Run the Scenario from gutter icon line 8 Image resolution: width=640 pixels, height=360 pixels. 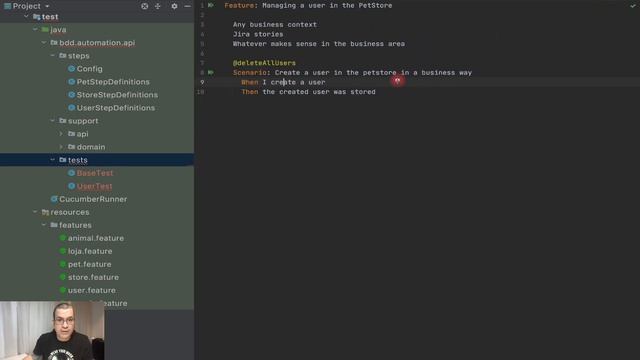[211, 72]
